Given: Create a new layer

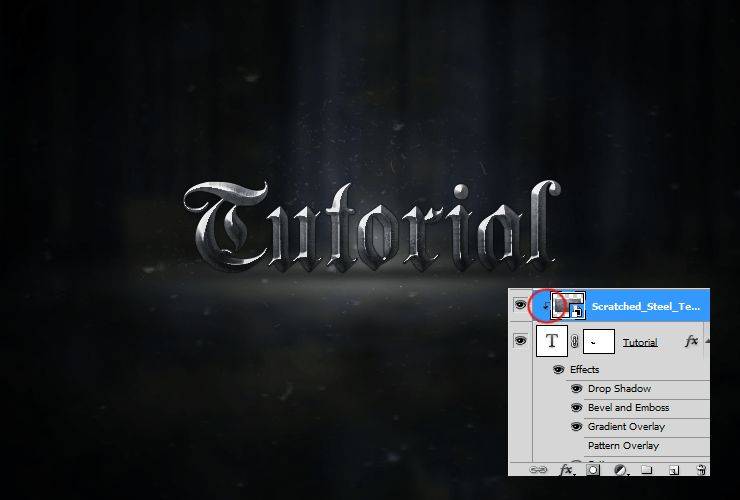Looking at the screenshot, I should [x=674, y=470].
